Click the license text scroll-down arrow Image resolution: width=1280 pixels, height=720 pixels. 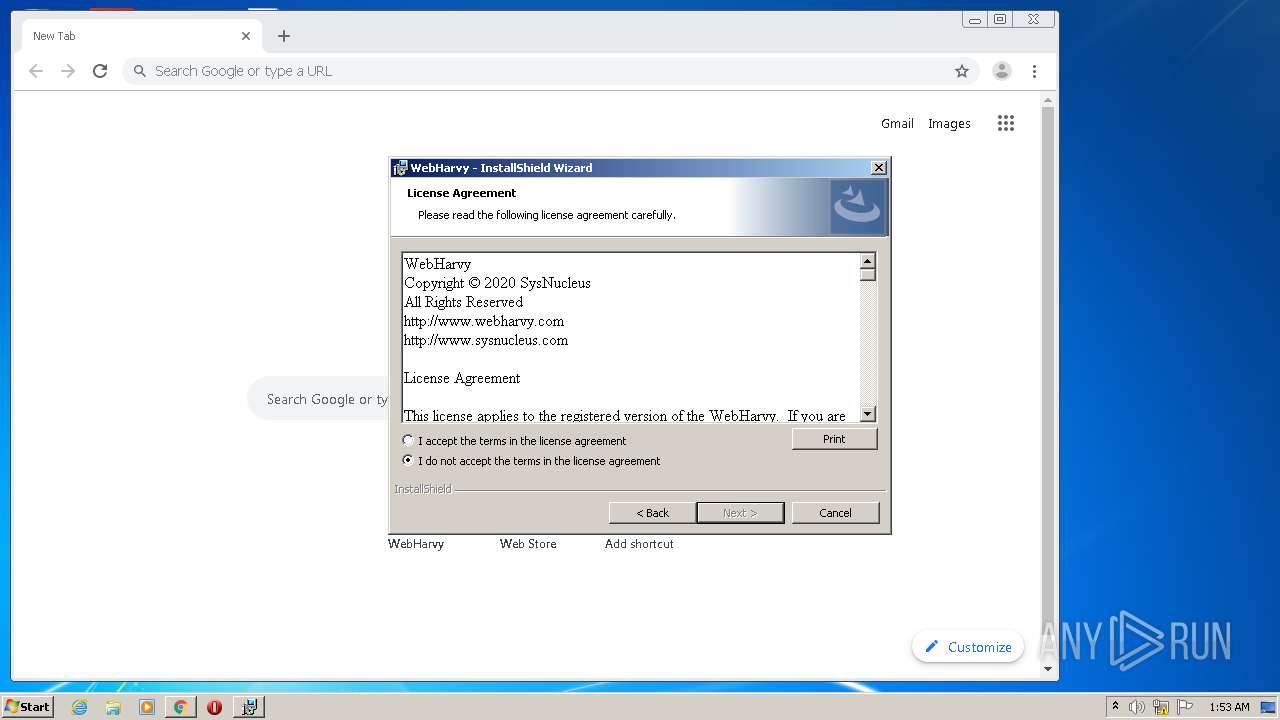point(868,414)
